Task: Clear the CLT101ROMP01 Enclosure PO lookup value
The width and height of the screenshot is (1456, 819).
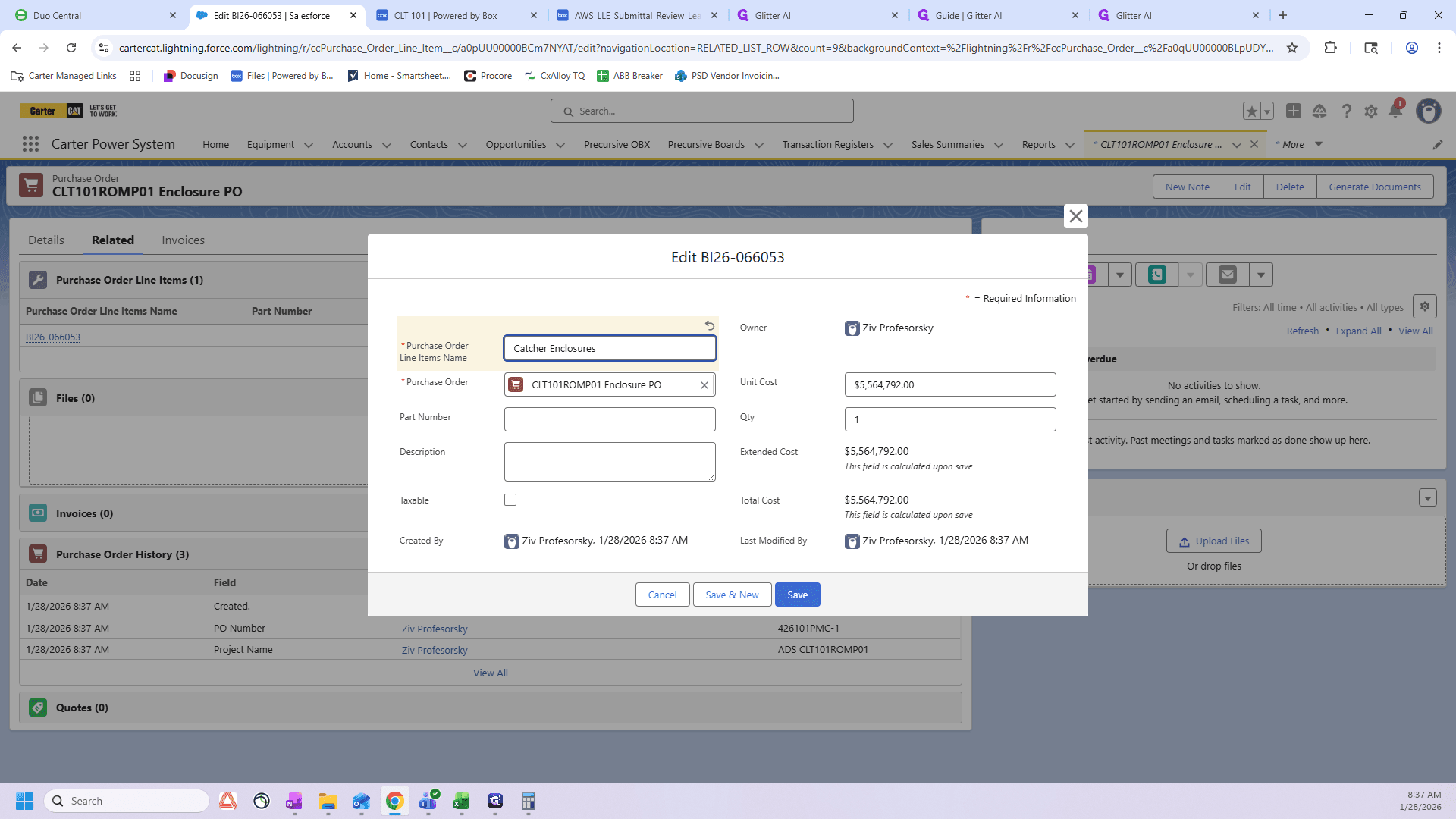Action: click(704, 385)
